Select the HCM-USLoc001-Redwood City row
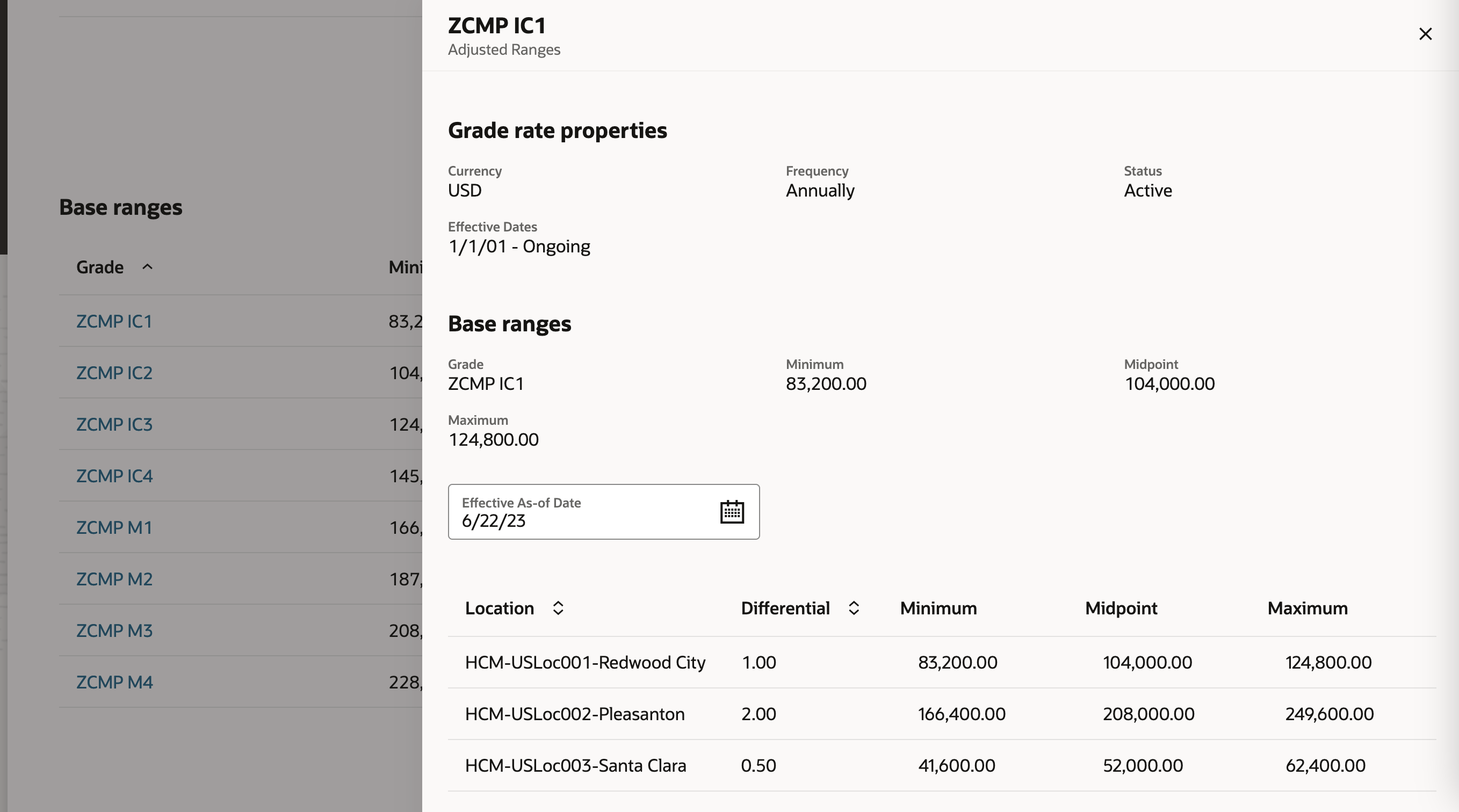Screen dimensions: 1459x812 [941, 663]
